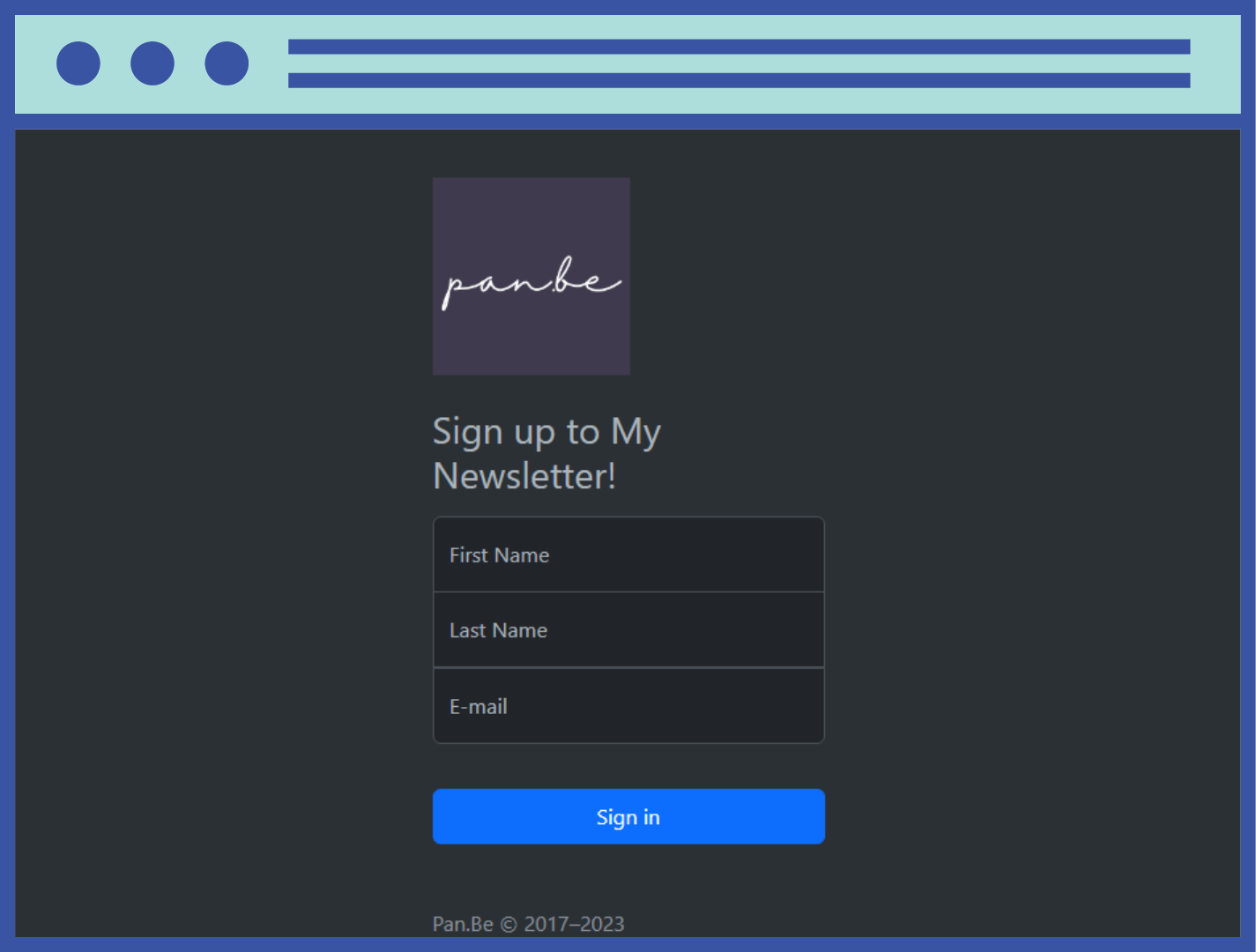Click the 'Sign in' label text
Image resolution: width=1256 pixels, height=952 pixels.
[x=628, y=817]
